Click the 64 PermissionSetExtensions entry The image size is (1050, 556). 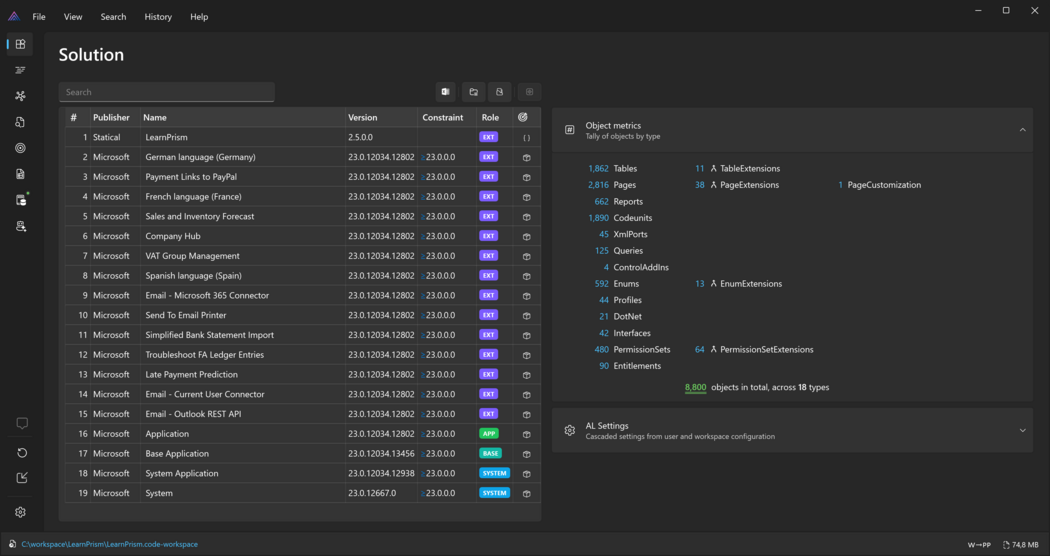[754, 350]
